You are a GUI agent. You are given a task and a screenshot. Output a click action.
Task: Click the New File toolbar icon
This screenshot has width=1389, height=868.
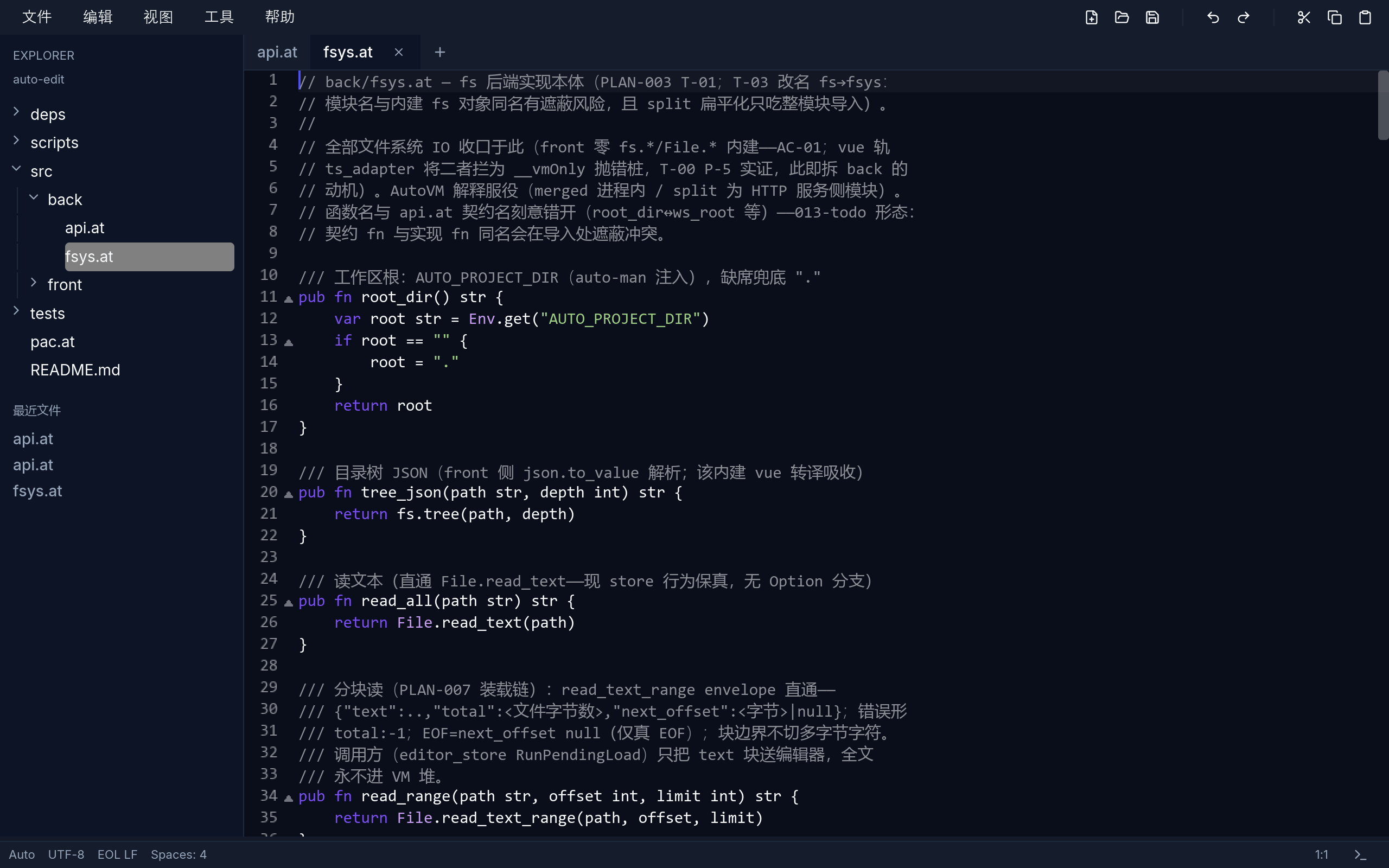point(1091,17)
